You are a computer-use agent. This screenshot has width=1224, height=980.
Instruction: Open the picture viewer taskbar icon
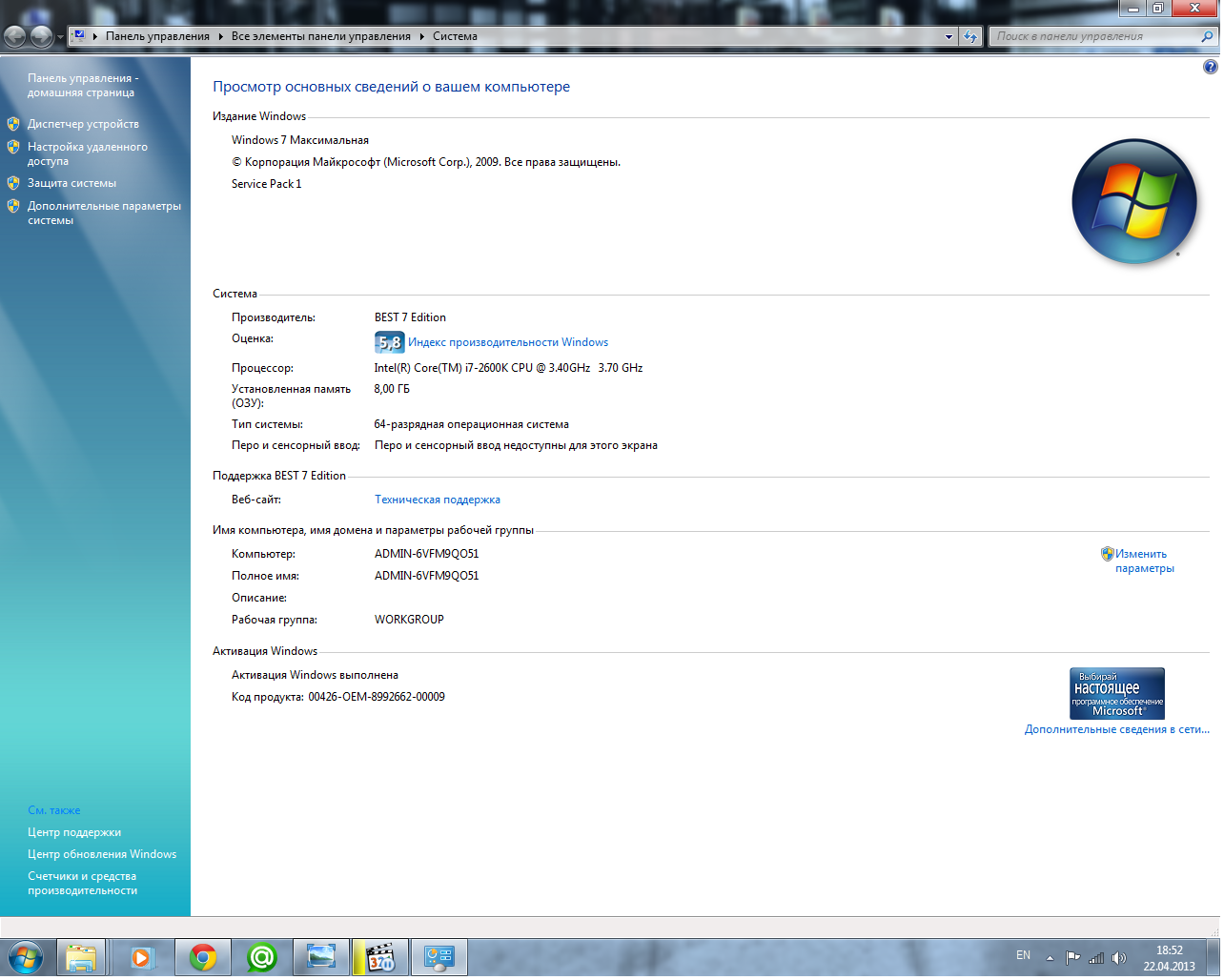[321, 958]
